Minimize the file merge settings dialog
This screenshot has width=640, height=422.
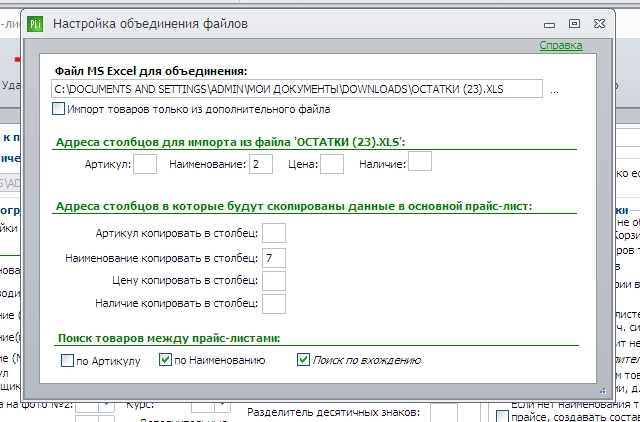coord(549,25)
